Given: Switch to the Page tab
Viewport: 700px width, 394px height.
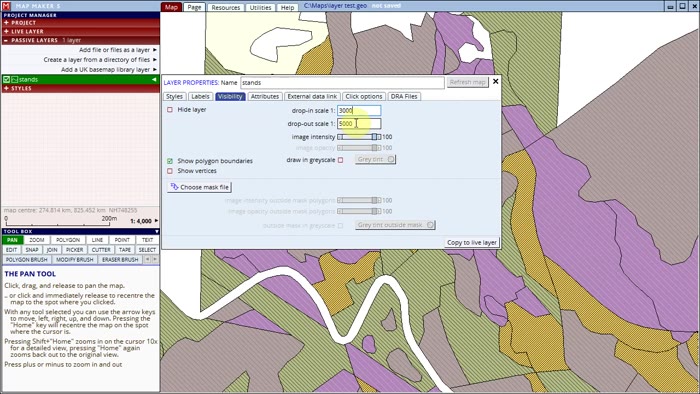Looking at the screenshot, I should click(194, 7).
